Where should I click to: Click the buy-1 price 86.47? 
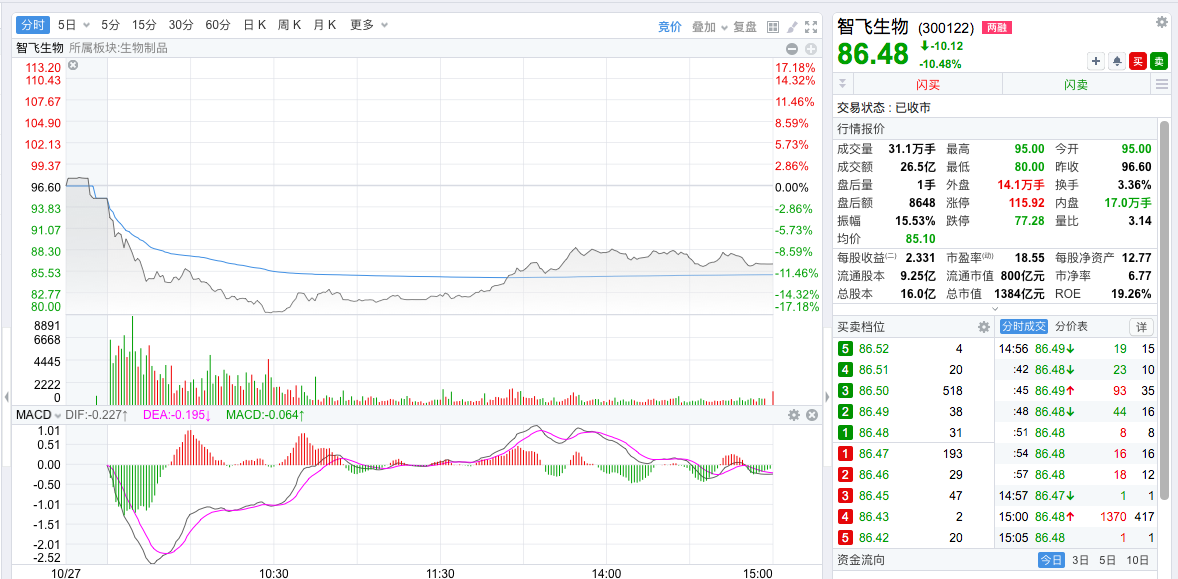(874, 453)
